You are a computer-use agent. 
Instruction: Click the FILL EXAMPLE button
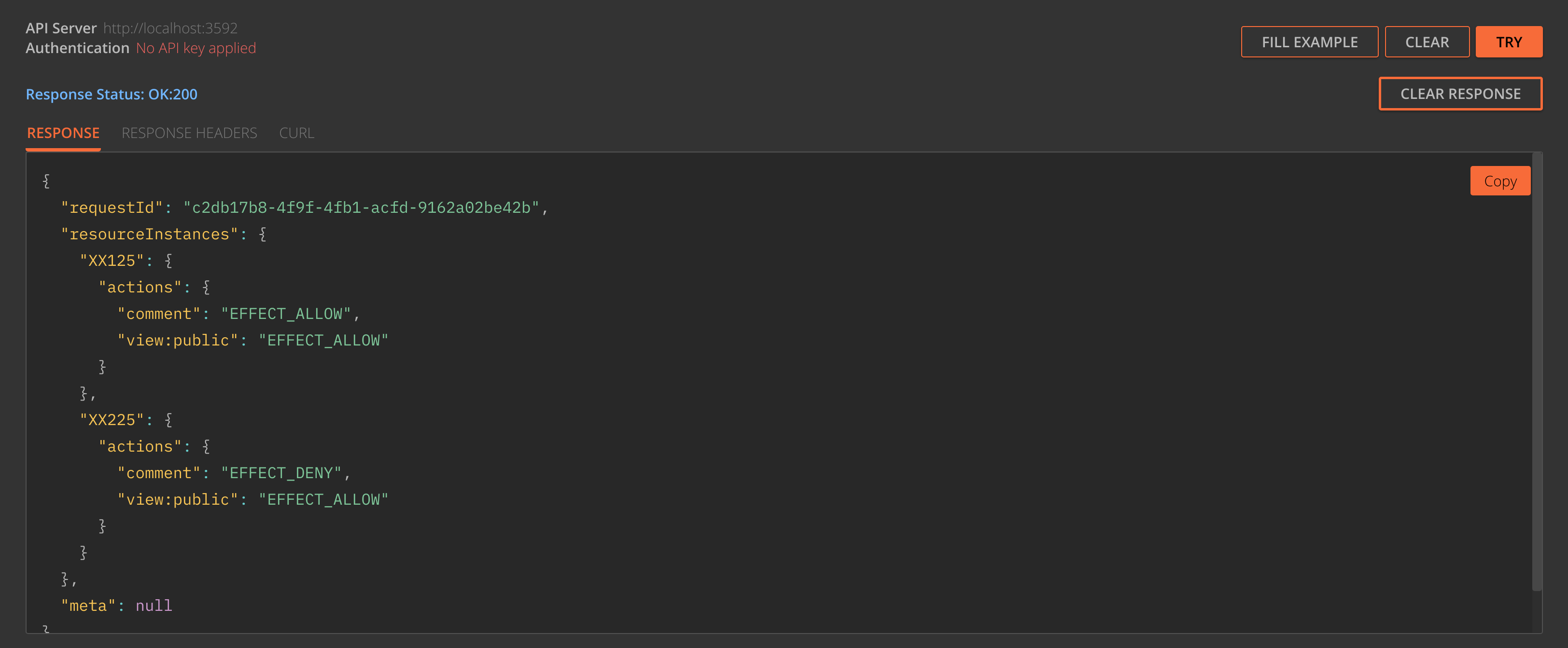[x=1309, y=42]
